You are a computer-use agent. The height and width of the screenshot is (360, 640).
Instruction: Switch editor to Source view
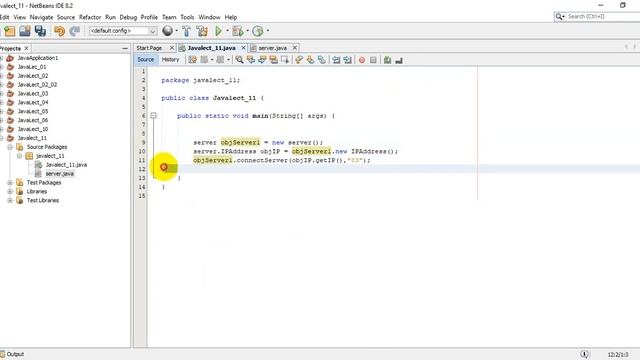146,60
